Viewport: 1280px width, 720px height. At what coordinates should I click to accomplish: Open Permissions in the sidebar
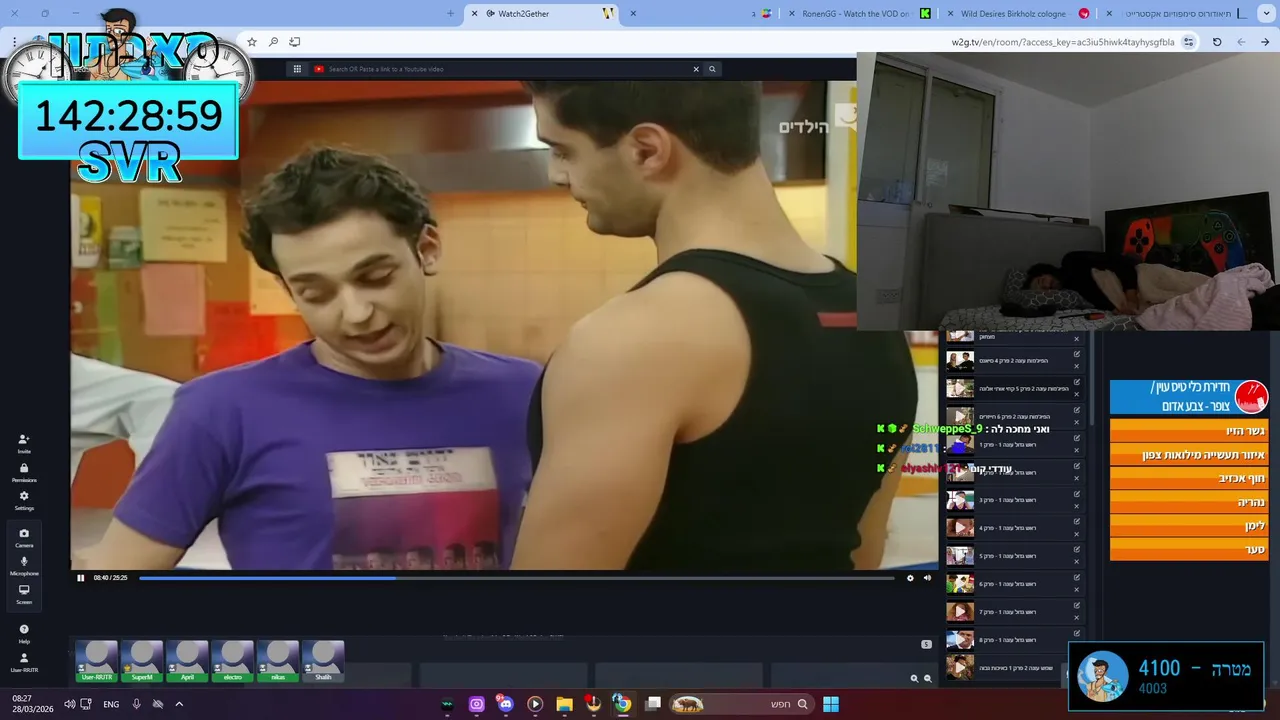tap(24, 472)
